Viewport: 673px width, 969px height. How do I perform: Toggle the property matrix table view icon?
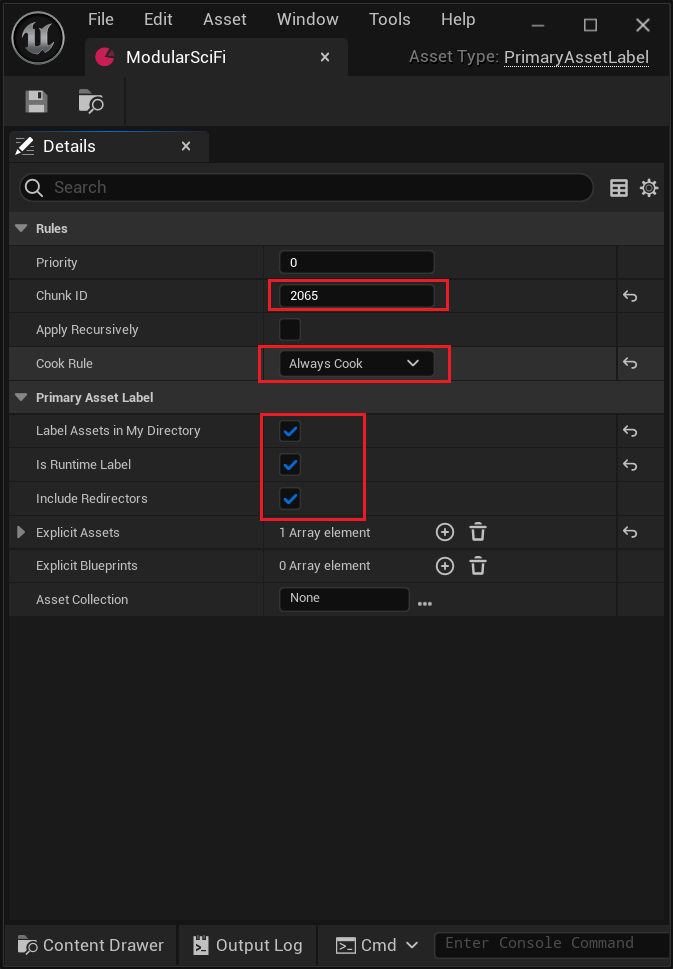coord(619,188)
